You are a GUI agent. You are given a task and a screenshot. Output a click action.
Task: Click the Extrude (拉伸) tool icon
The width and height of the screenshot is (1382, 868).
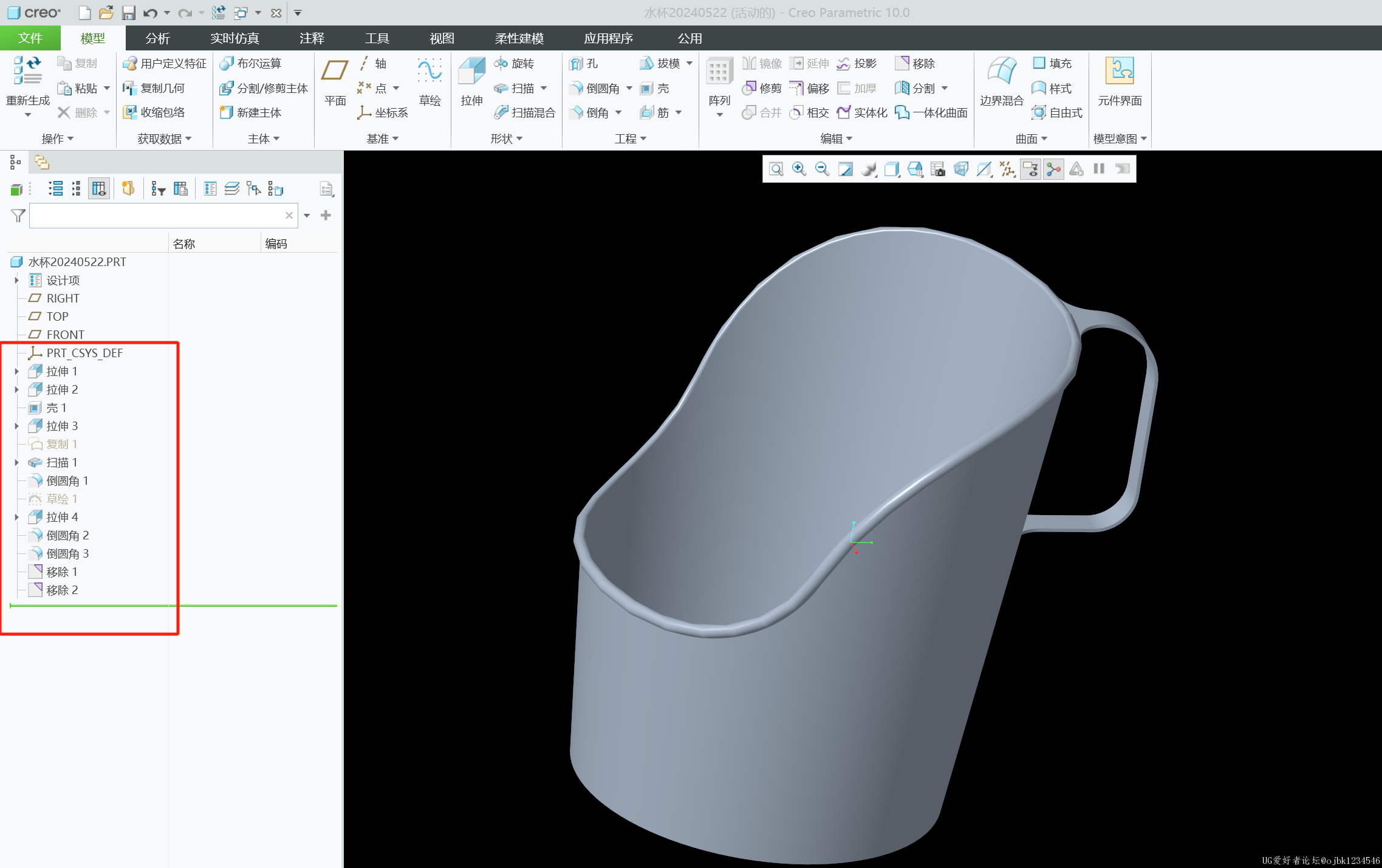coord(471,72)
